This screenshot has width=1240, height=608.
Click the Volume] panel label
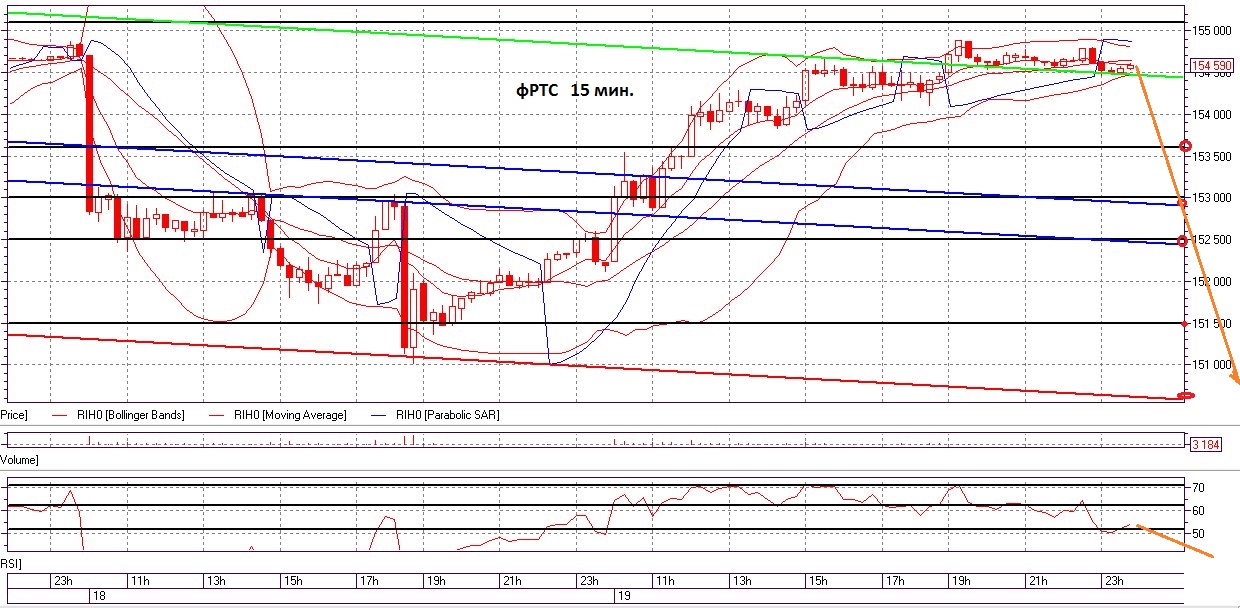(x=19, y=460)
